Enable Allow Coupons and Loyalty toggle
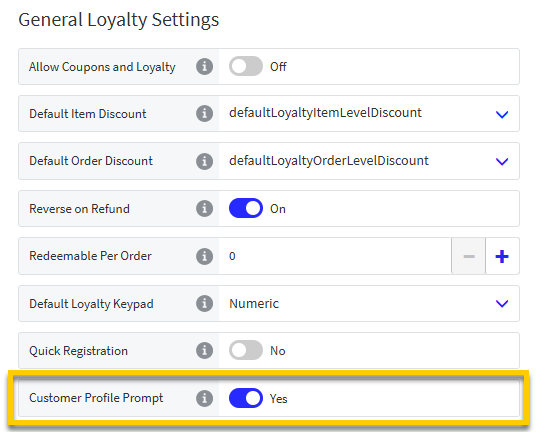The width and height of the screenshot is (544, 432). (x=246, y=66)
